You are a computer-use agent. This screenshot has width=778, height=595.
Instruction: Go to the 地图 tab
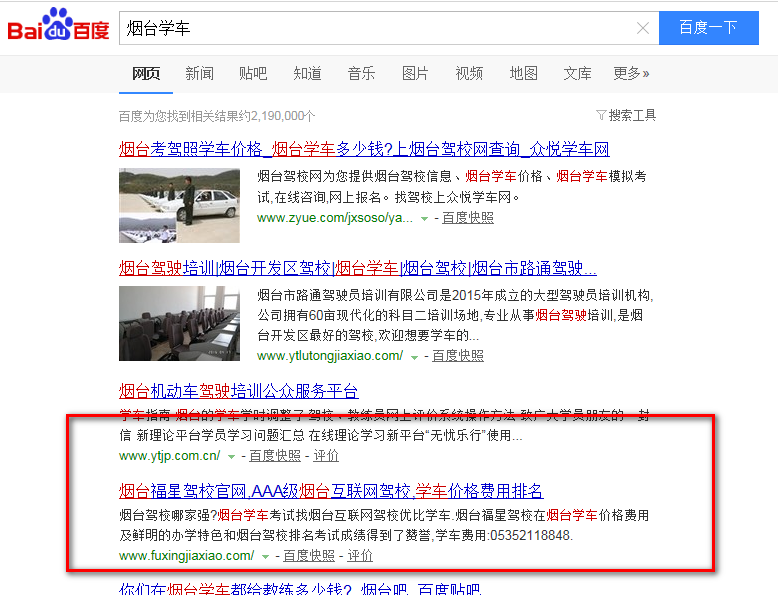[523, 73]
